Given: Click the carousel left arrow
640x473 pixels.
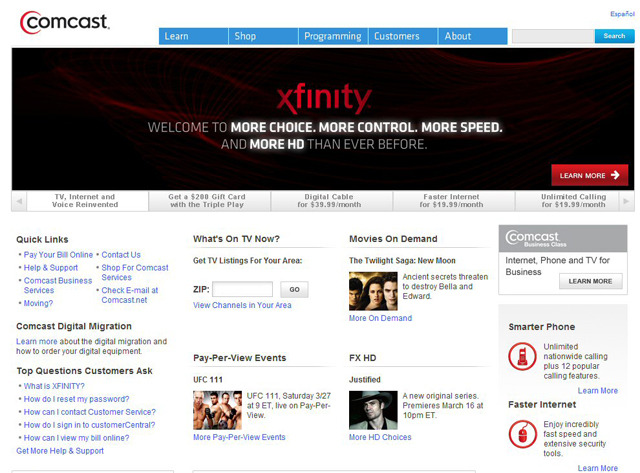Looking at the screenshot, I should click(x=19, y=201).
